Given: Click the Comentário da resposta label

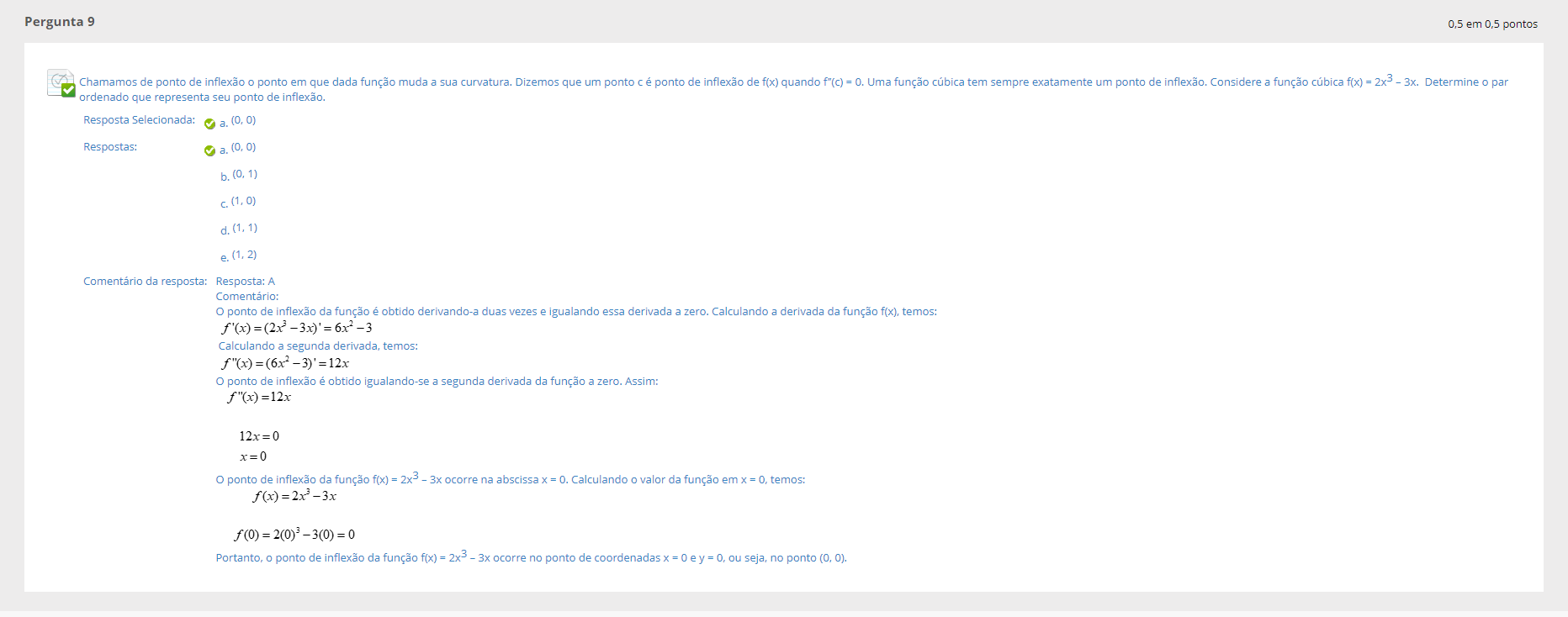Looking at the screenshot, I should [x=145, y=282].
